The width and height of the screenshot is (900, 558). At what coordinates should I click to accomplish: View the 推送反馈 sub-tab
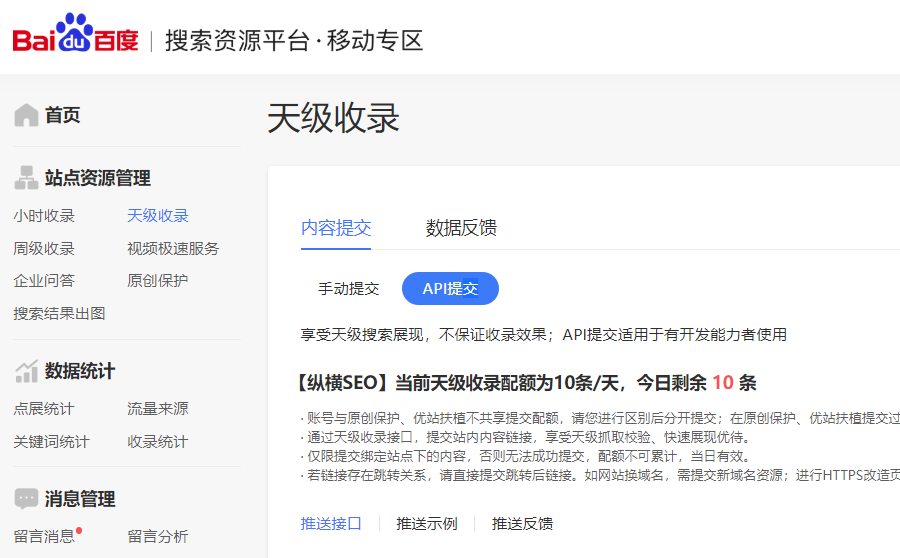coord(522,523)
